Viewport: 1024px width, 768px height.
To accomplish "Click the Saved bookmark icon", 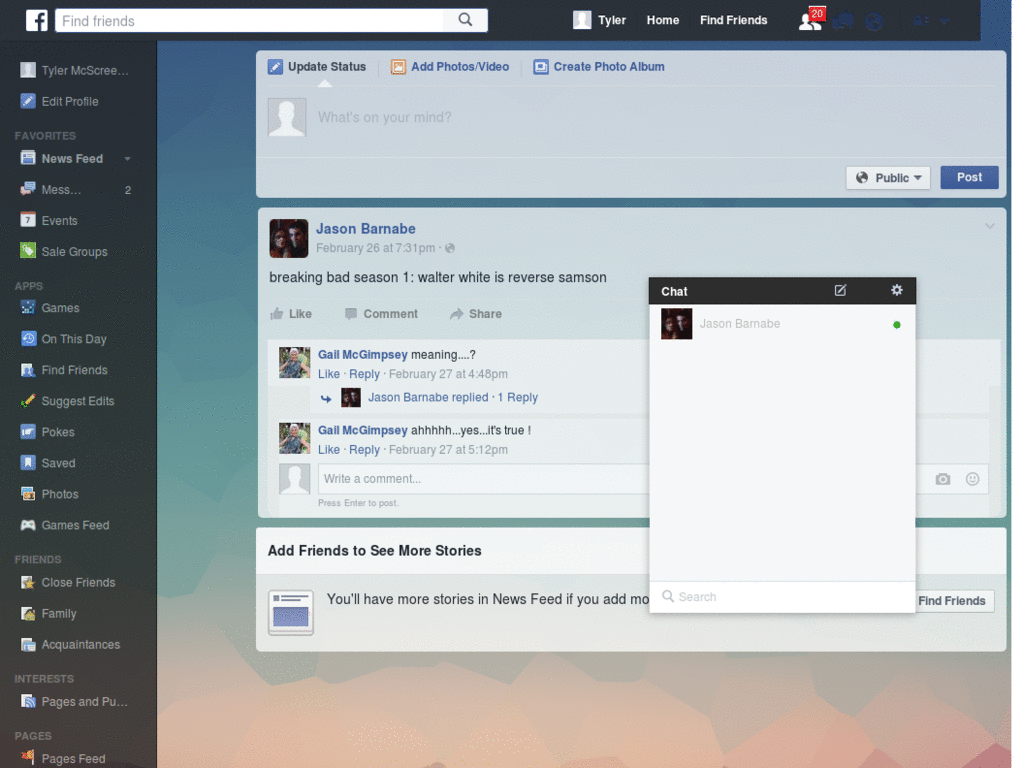I will pos(27,463).
